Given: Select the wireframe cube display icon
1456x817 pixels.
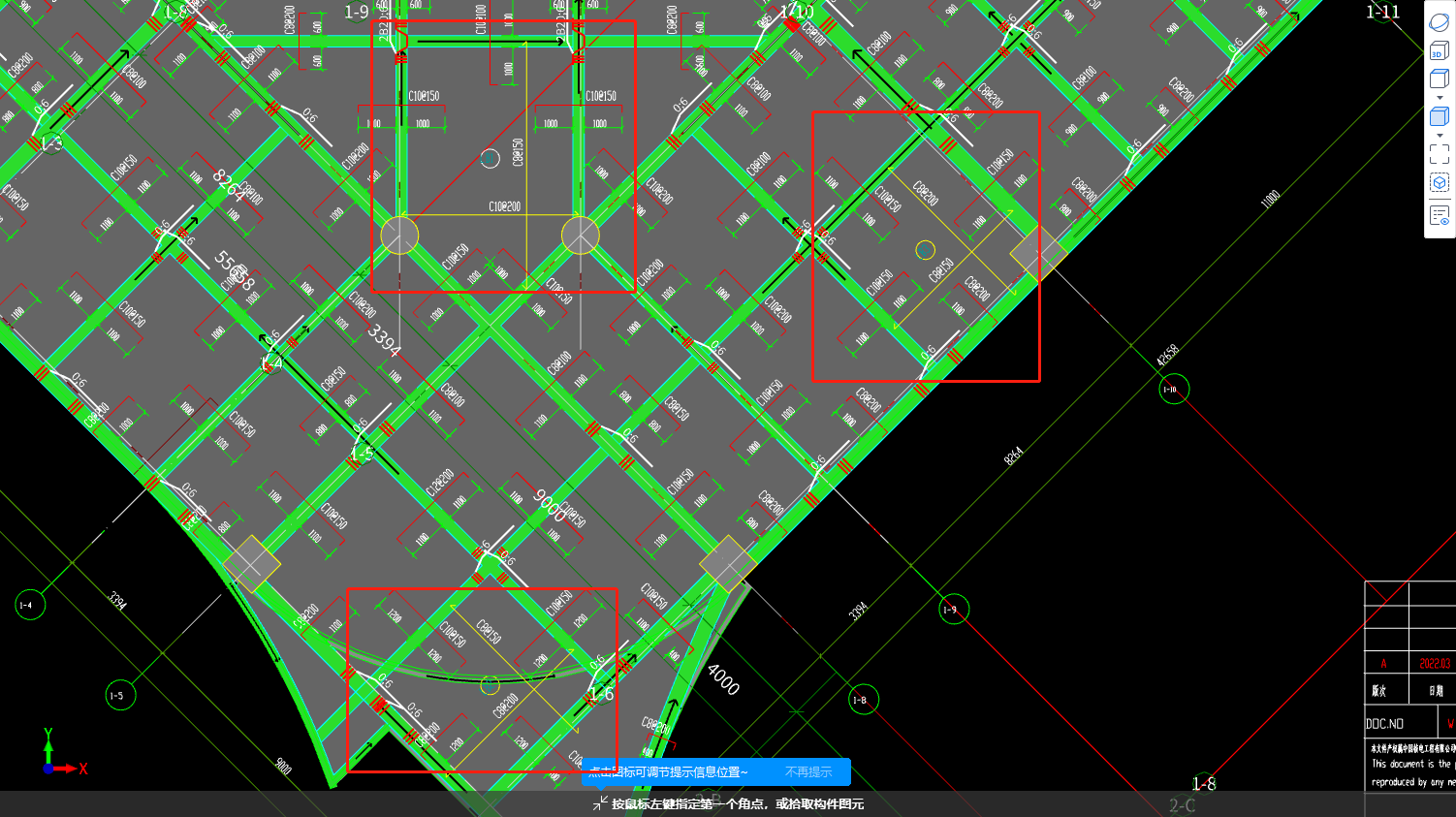Looking at the screenshot, I should pos(1440,79).
